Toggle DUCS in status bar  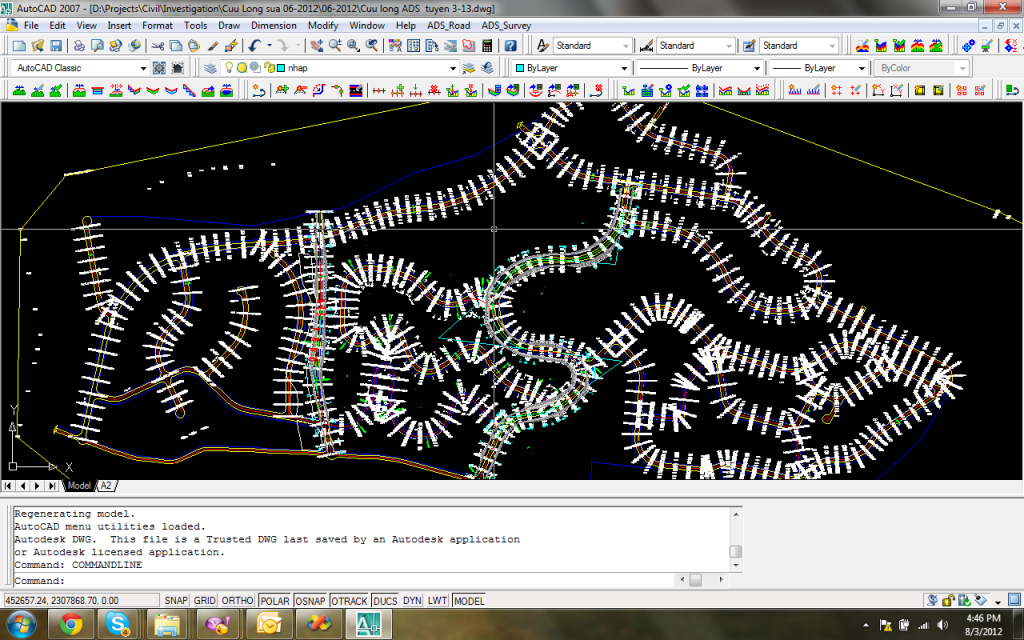coord(385,601)
